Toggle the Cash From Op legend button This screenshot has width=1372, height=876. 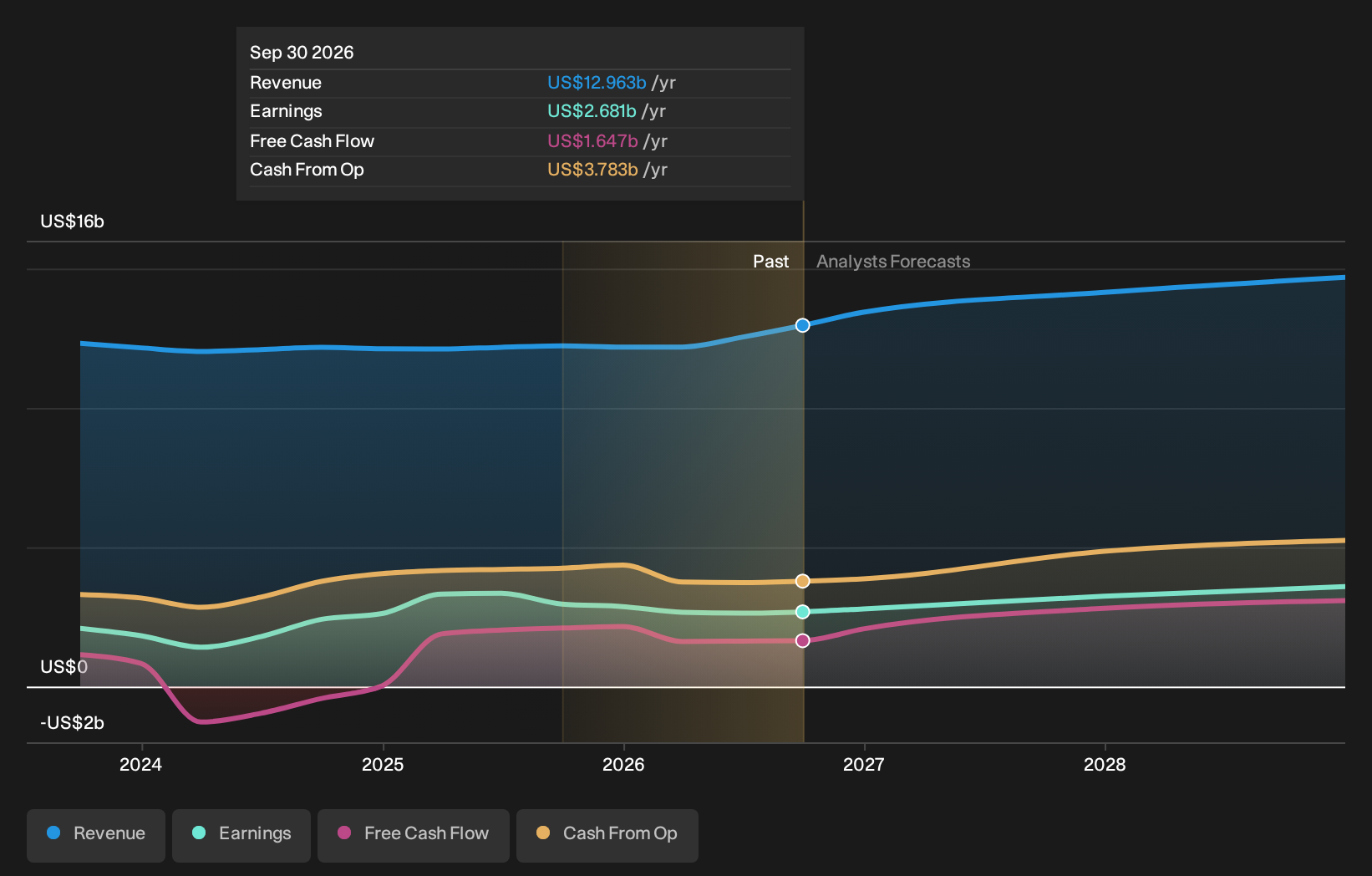pos(607,835)
